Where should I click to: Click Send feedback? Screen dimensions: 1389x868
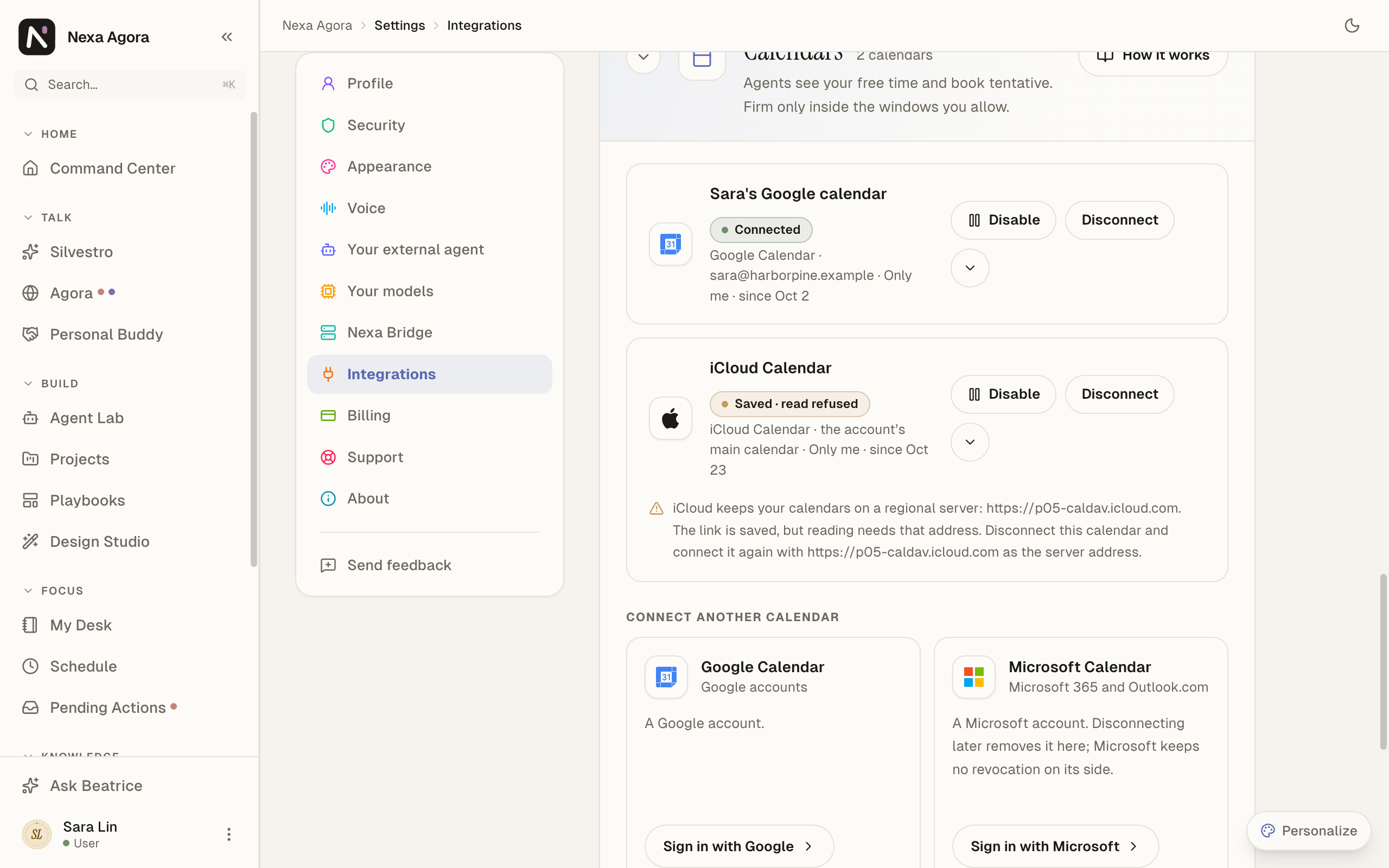pos(429,565)
